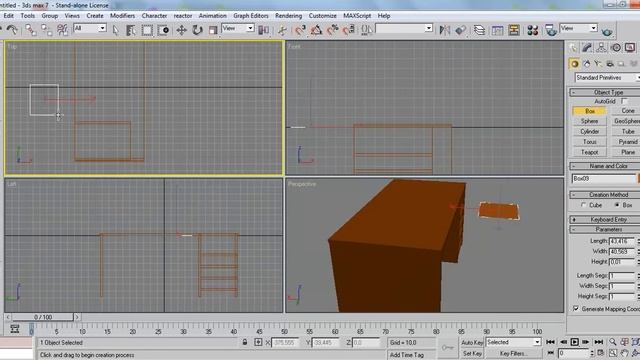This screenshot has height=360, width=640.
Task: Open the Customize menu
Action: click(322, 16)
